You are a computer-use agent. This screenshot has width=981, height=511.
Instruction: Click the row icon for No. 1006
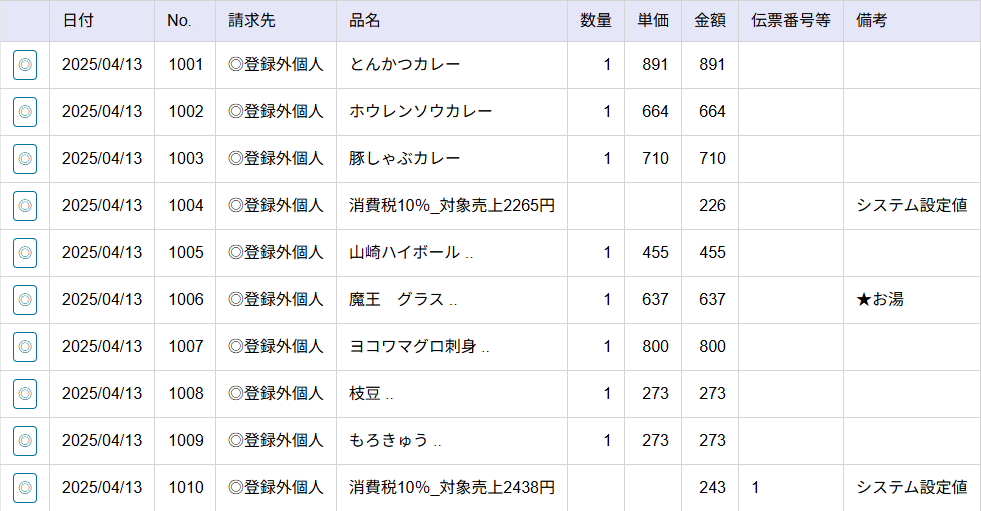point(25,300)
